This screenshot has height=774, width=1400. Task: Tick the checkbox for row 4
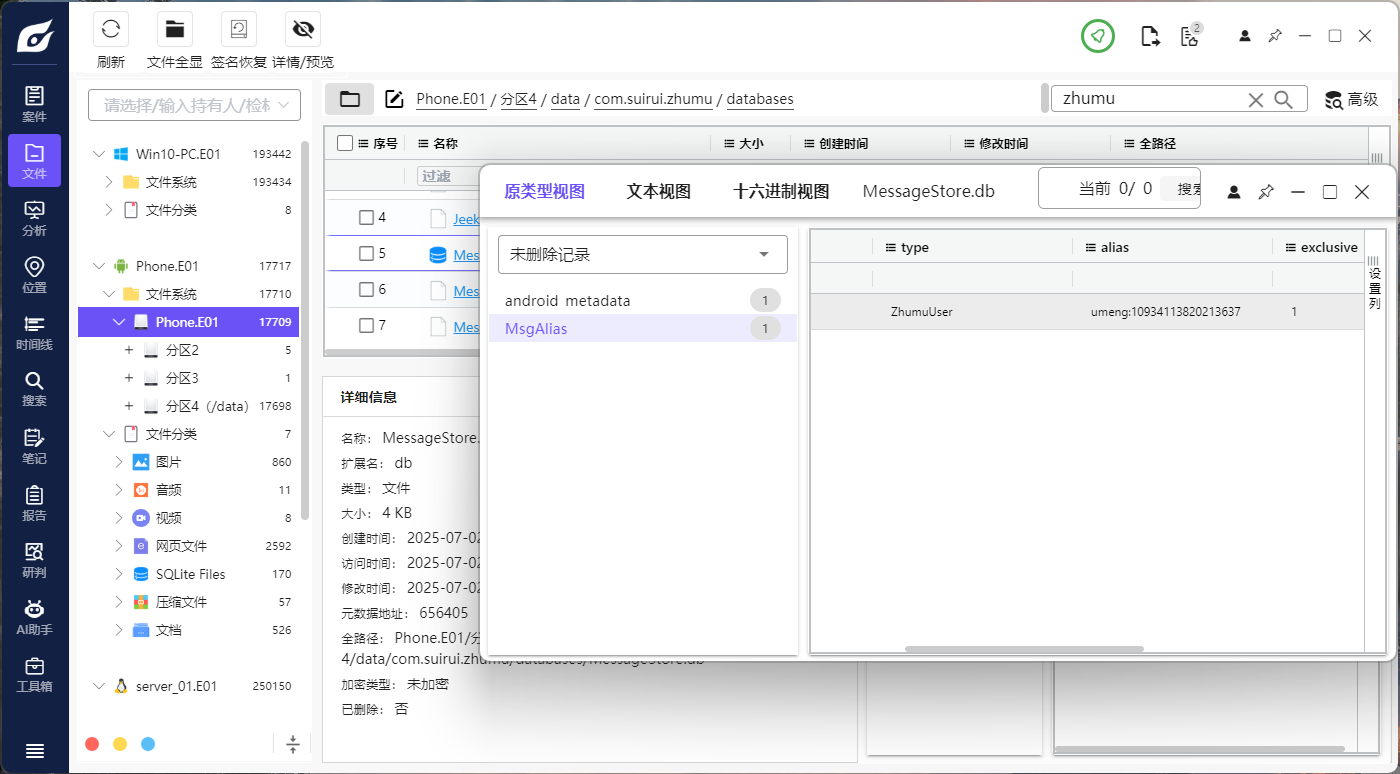point(366,217)
